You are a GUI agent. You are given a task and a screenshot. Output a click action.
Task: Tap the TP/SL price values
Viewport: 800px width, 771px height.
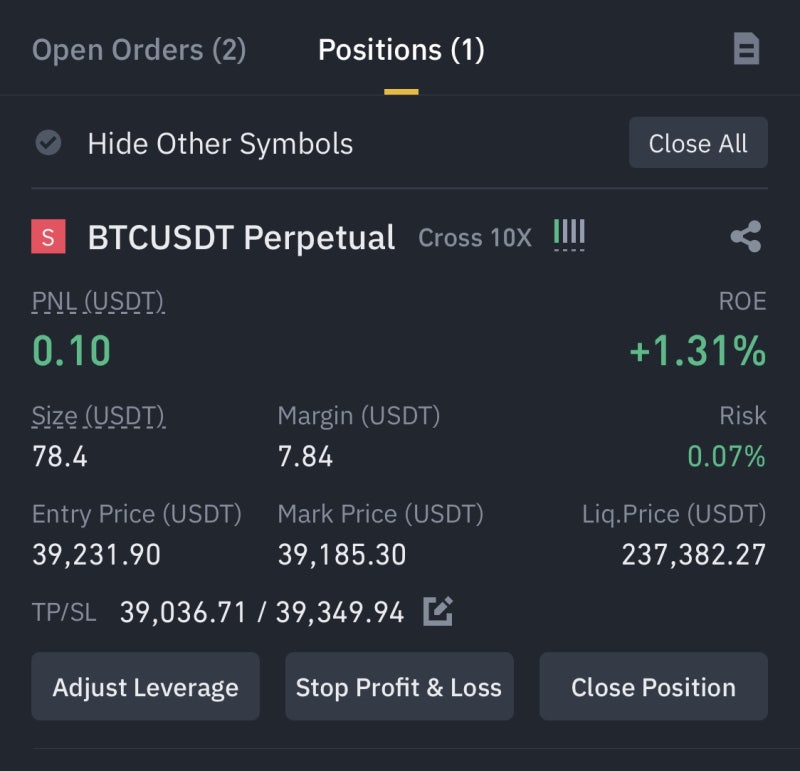coord(262,612)
